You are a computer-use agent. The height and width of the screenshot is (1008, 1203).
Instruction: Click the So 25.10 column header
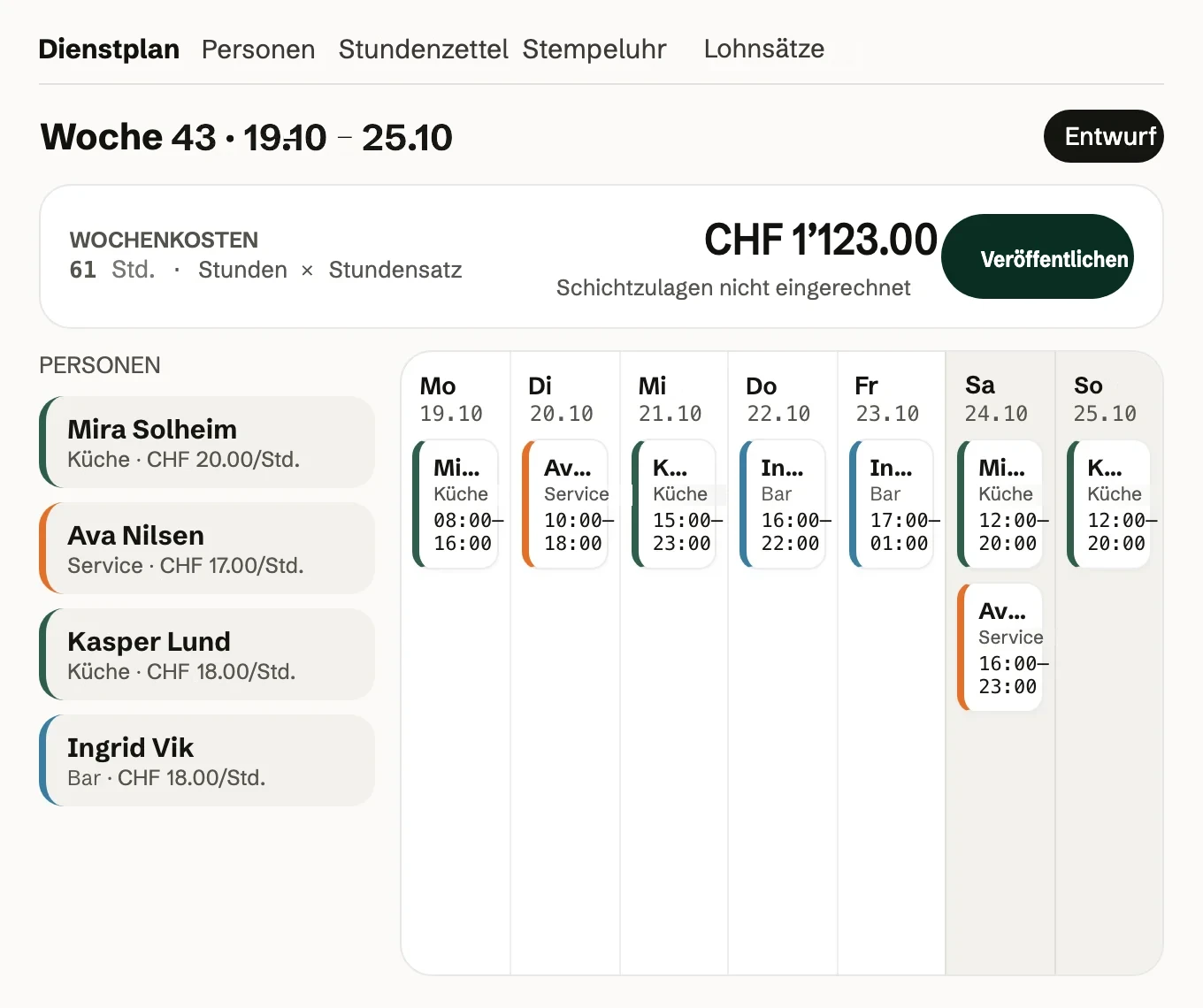(x=1105, y=399)
